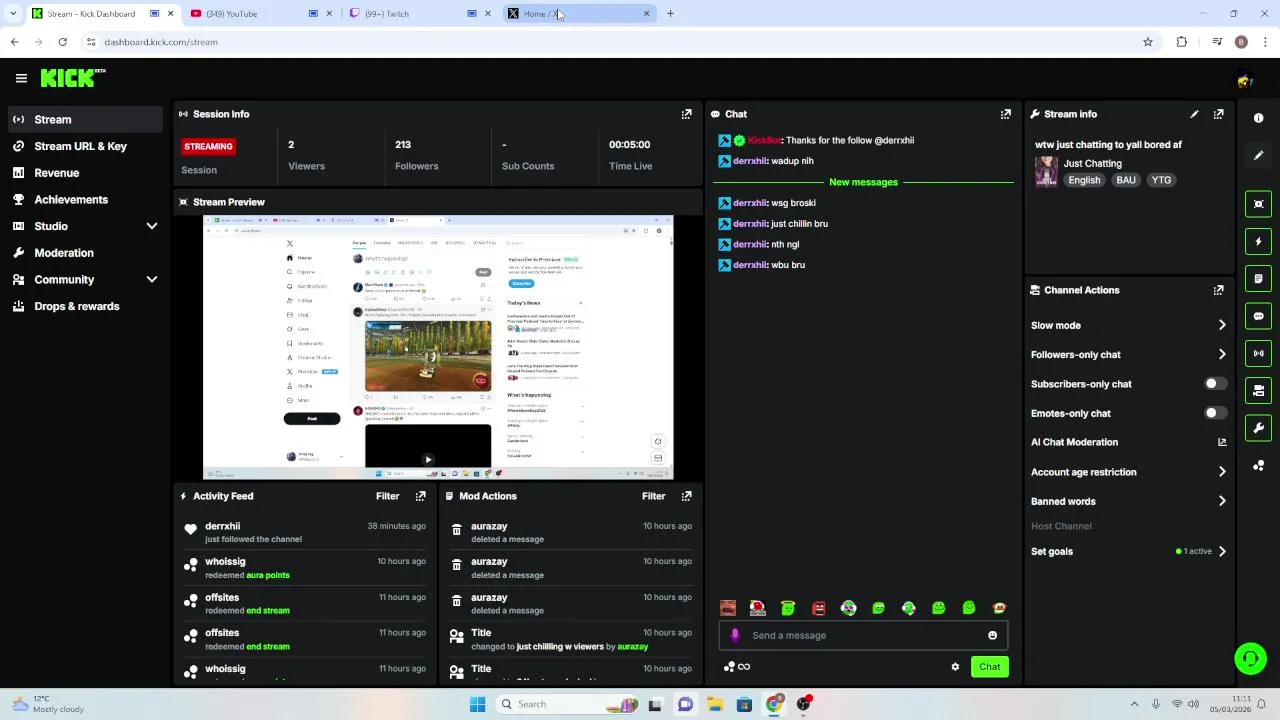Click the channel points infinity balance icon
This screenshot has height=720, width=1280.
pos(737,667)
